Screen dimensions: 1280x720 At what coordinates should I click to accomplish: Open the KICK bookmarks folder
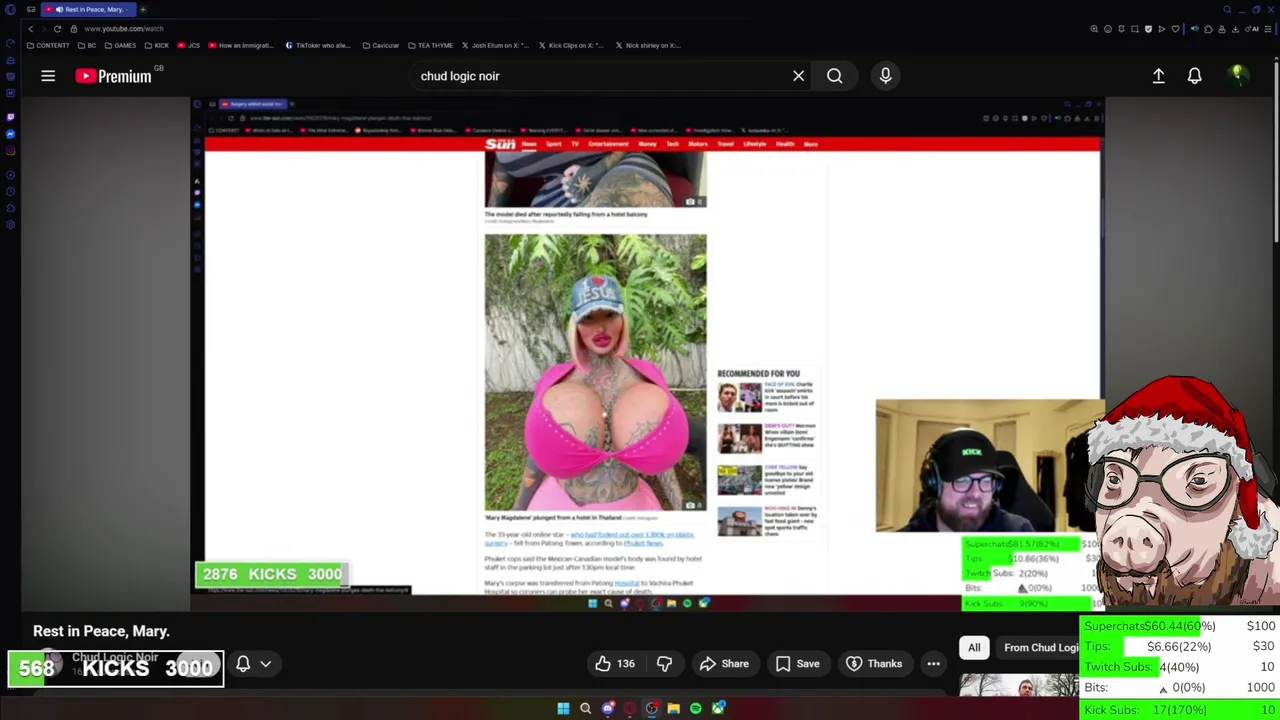coord(157,45)
